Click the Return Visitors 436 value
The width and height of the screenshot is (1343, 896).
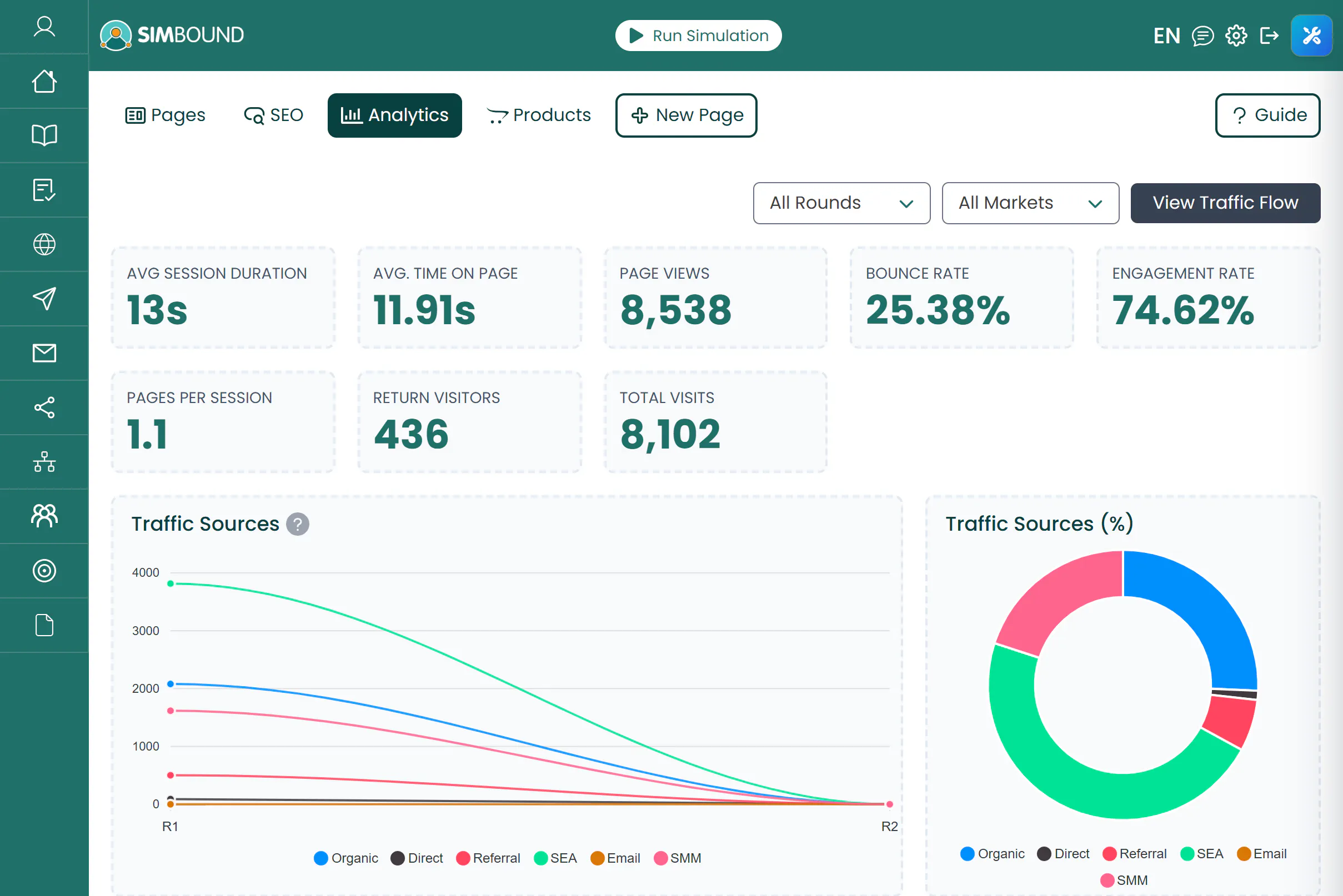[411, 435]
